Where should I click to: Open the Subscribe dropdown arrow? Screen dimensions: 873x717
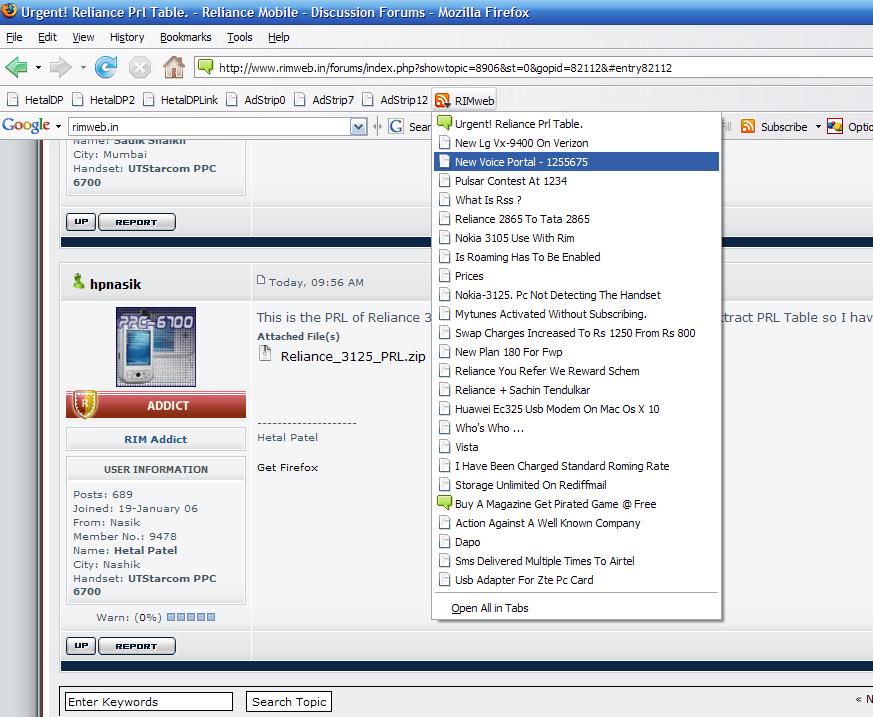click(x=818, y=126)
